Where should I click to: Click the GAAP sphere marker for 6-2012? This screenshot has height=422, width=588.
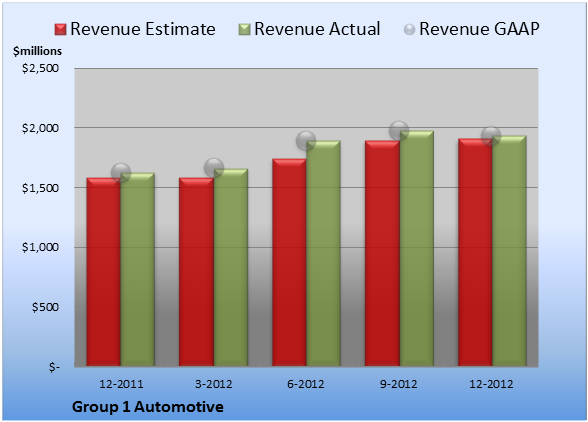click(x=306, y=141)
